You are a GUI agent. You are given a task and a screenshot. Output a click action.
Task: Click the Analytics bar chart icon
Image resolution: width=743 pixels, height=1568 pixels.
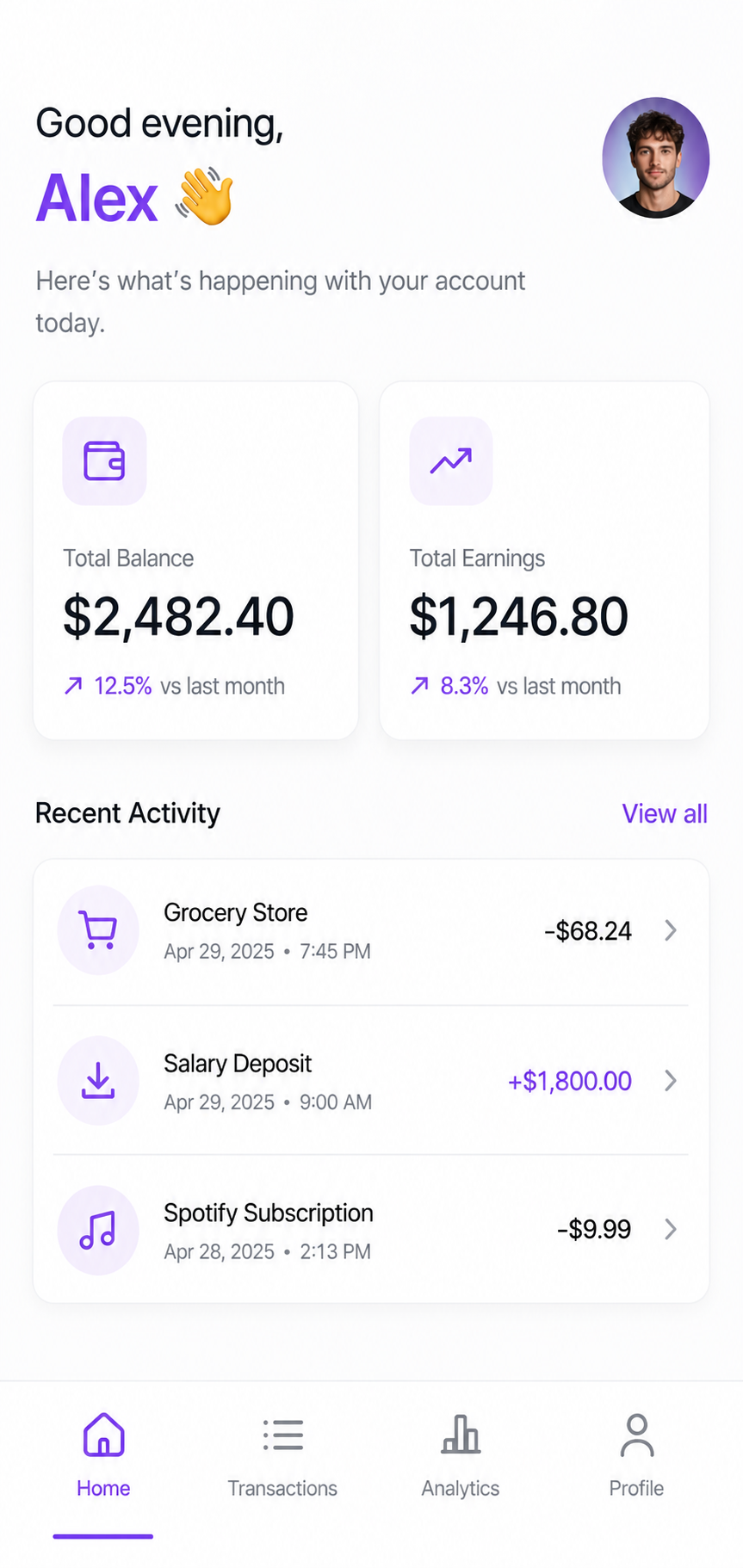click(461, 1435)
